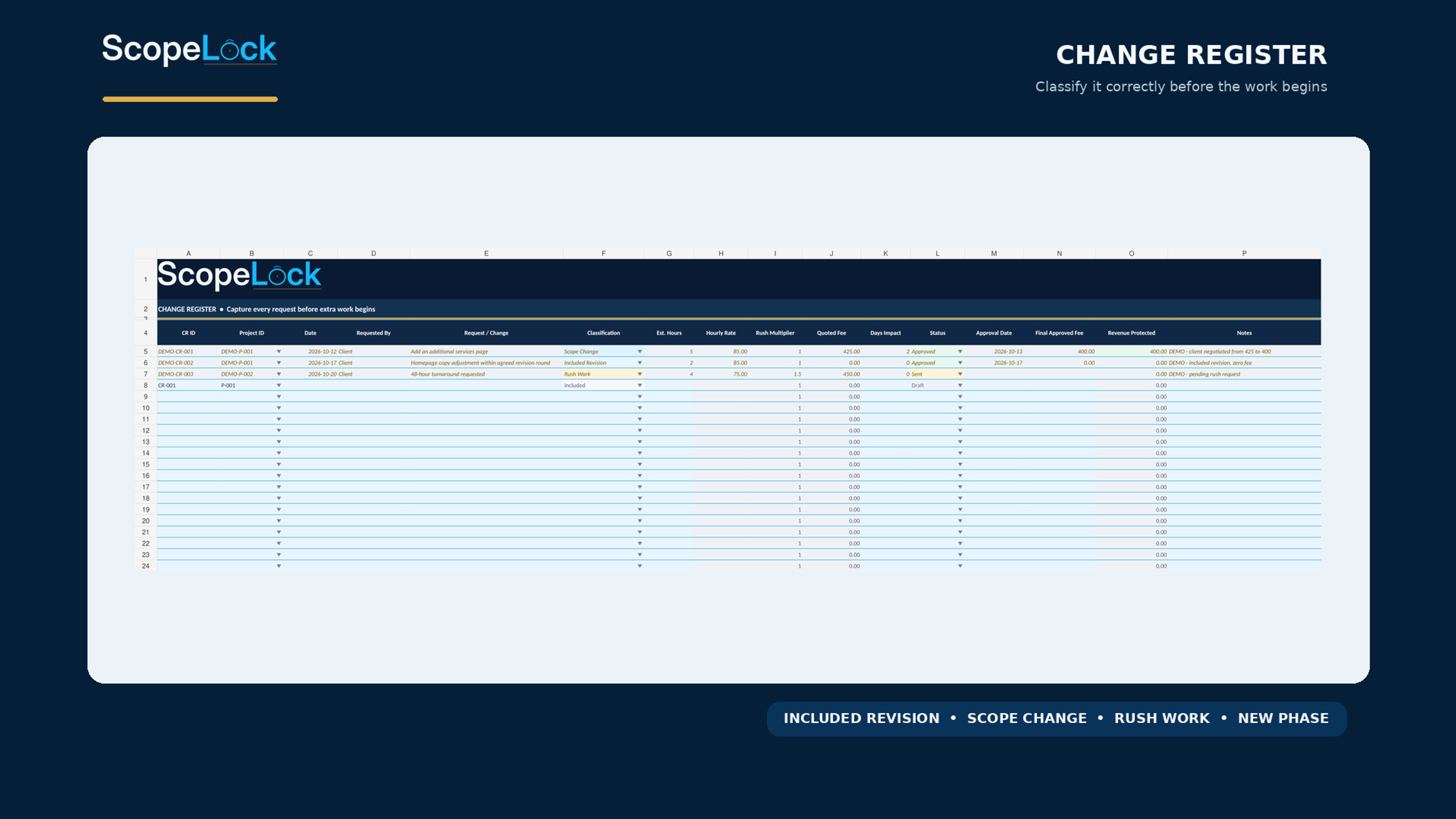
Task: Select column letter F header
Action: point(603,254)
